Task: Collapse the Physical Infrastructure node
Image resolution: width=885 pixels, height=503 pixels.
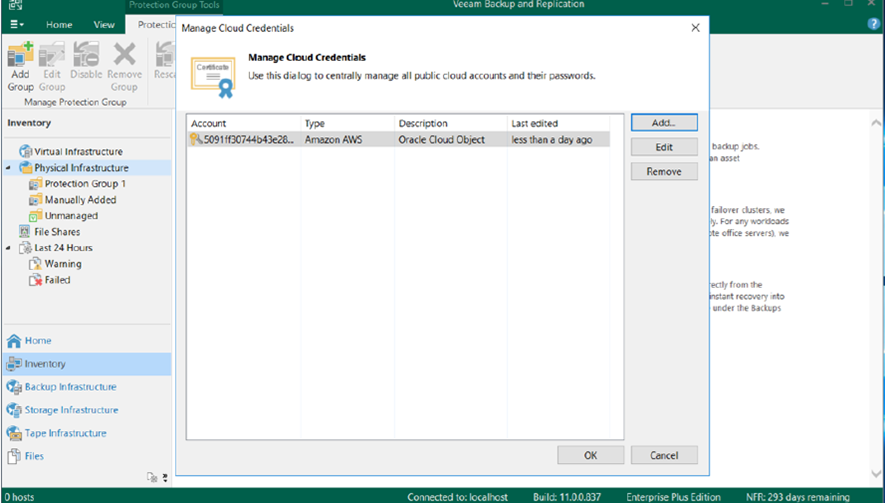Action: [x=8, y=168]
